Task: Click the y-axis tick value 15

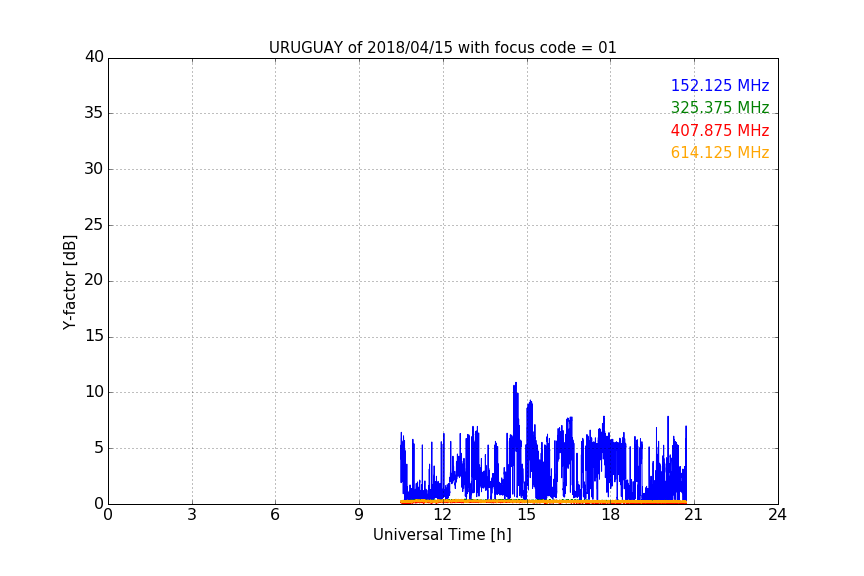Action: point(94,336)
